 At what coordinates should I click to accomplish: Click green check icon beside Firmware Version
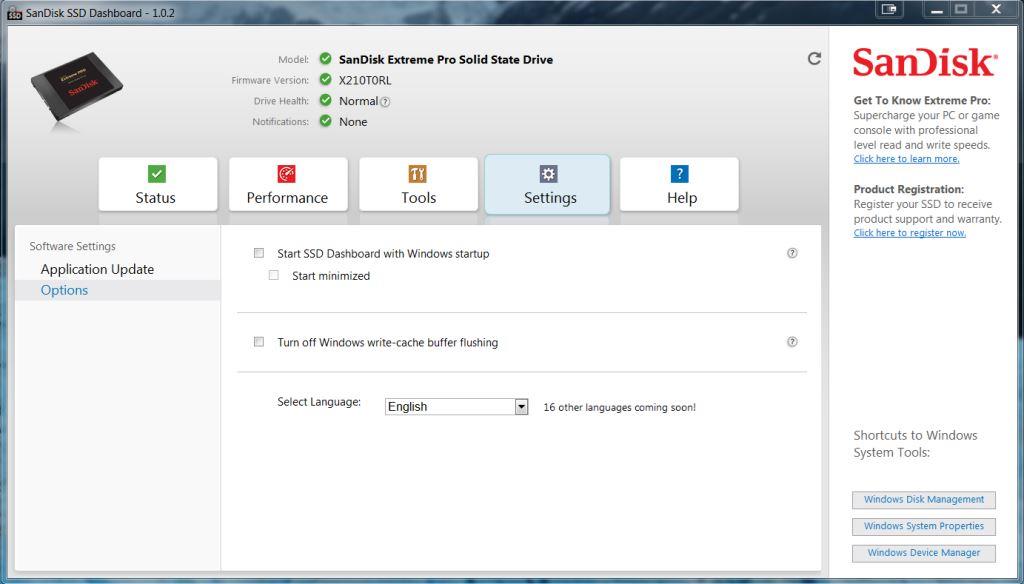(325, 80)
